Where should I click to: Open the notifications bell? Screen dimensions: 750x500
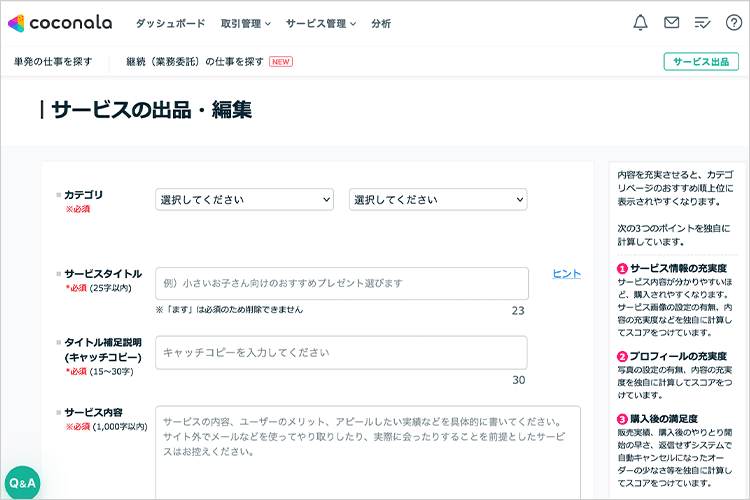(641, 23)
